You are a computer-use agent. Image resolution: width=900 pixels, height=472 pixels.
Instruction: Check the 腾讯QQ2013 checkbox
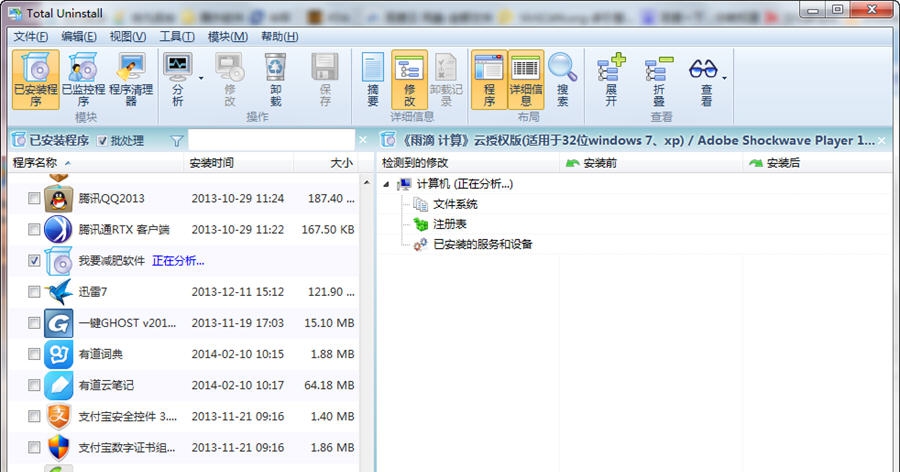34,198
